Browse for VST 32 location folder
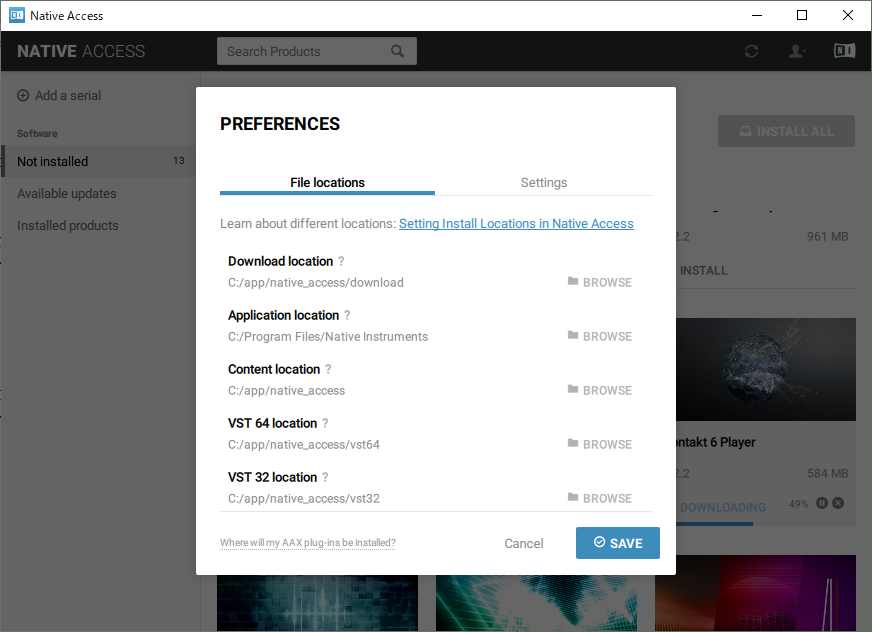The image size is (872, 632). (600, 498)
